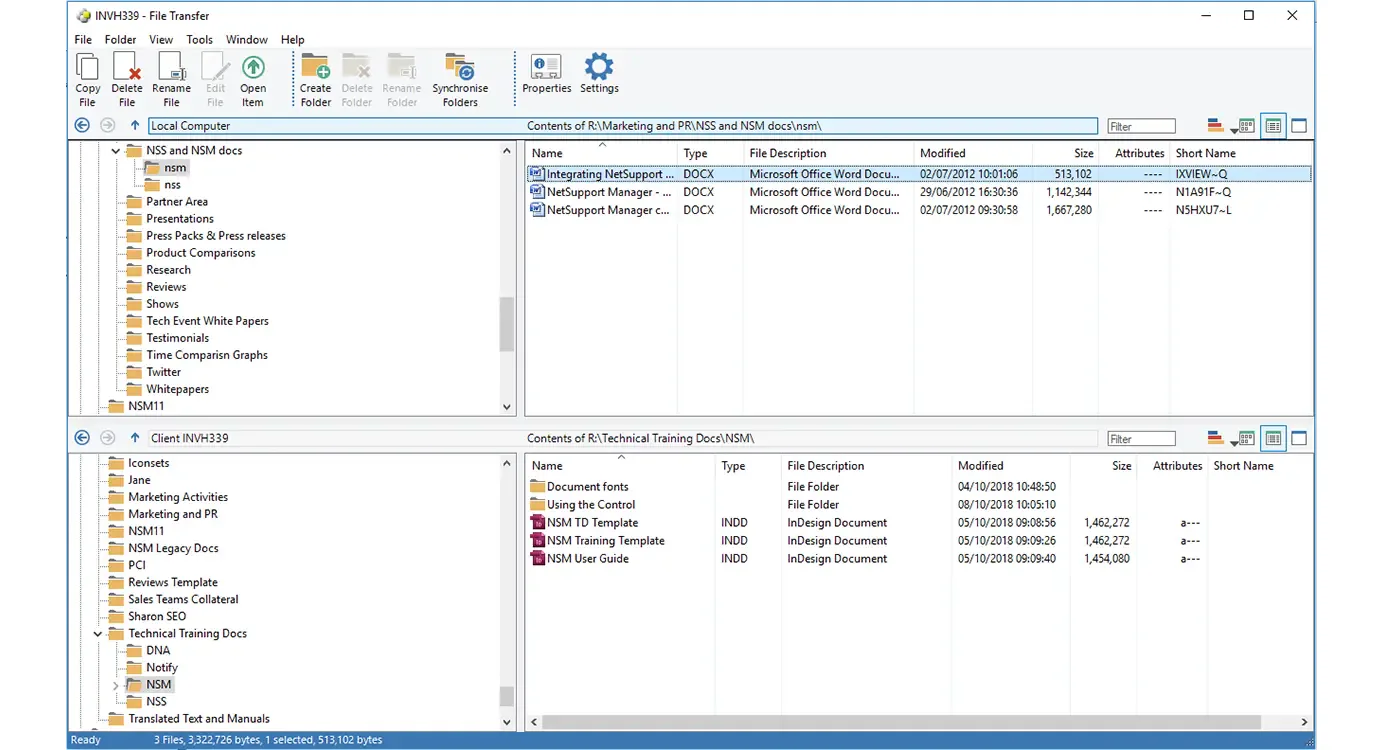This screenshot has height=750, width=1383.
Task: Toggle single-pane maximise view in local pane
Action: (x=1299, y=126)
